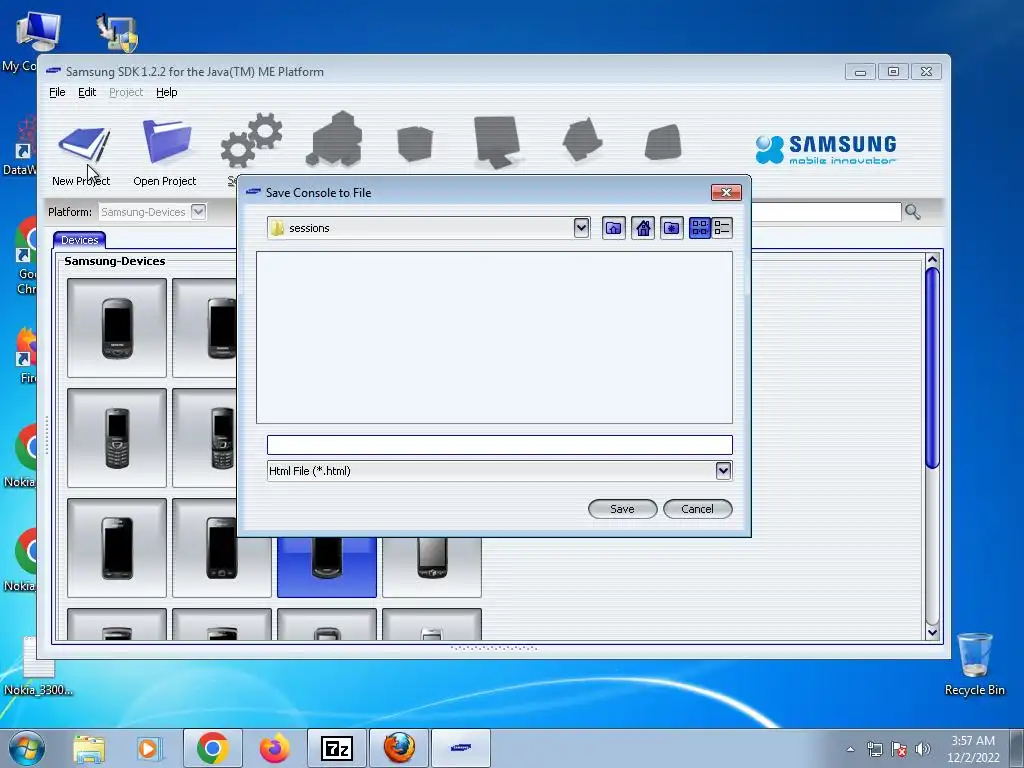Switch file chooser to Details view
The height and width of the screenshot is (768, 1024).
pyautogui.click(x=722, y=228)
